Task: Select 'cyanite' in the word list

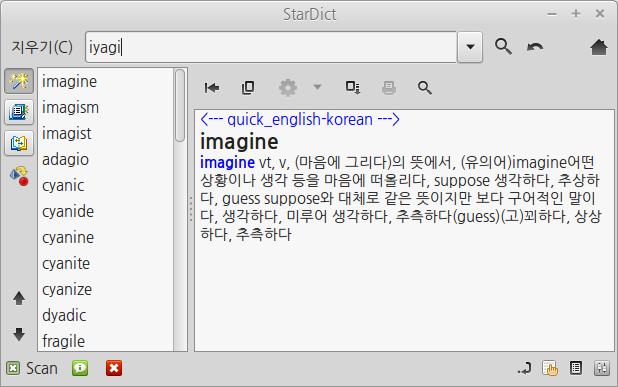Action: coord(106,264)
